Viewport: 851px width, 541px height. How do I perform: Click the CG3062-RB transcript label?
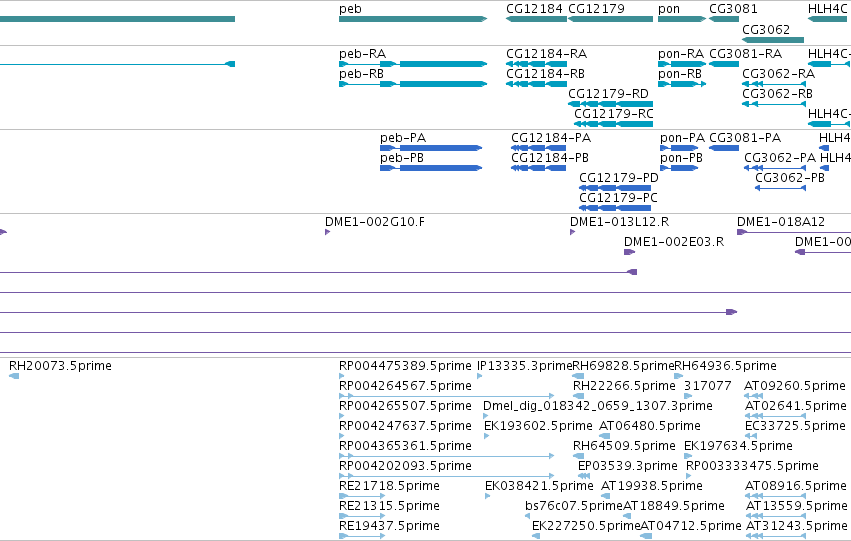coord(777,94)
